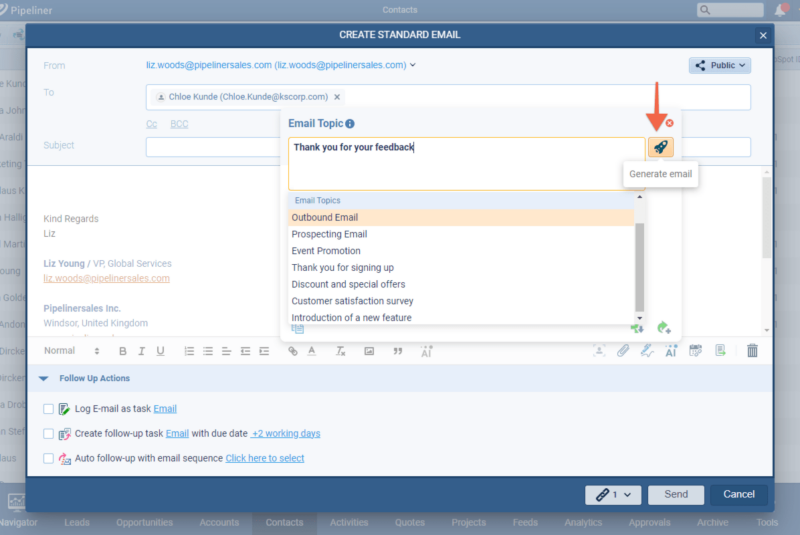This screenshot has height=535, width=800.
Task: Click the insert link icon
Action: tap(292, 351)
